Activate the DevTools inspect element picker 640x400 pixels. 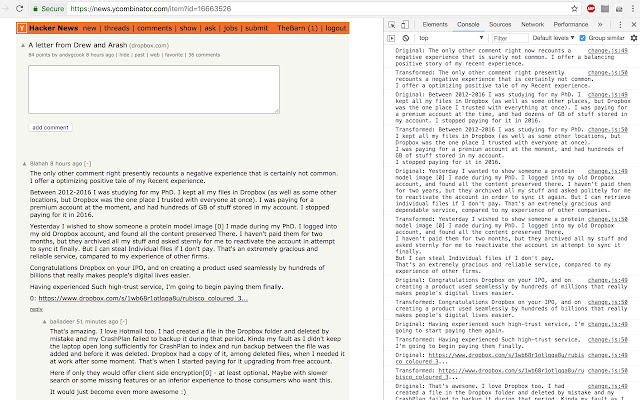point(391,24)
